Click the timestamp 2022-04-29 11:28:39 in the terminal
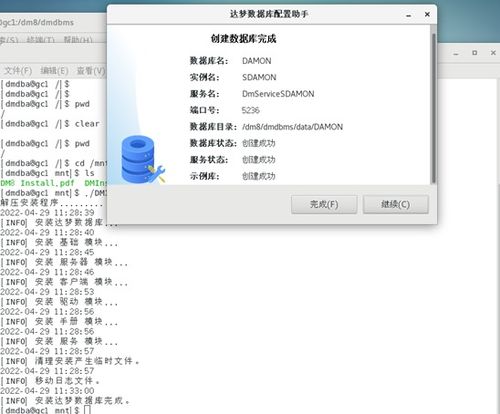Image resolution: width=500 pixels, height=414 pixels. (x=47, y=212)
